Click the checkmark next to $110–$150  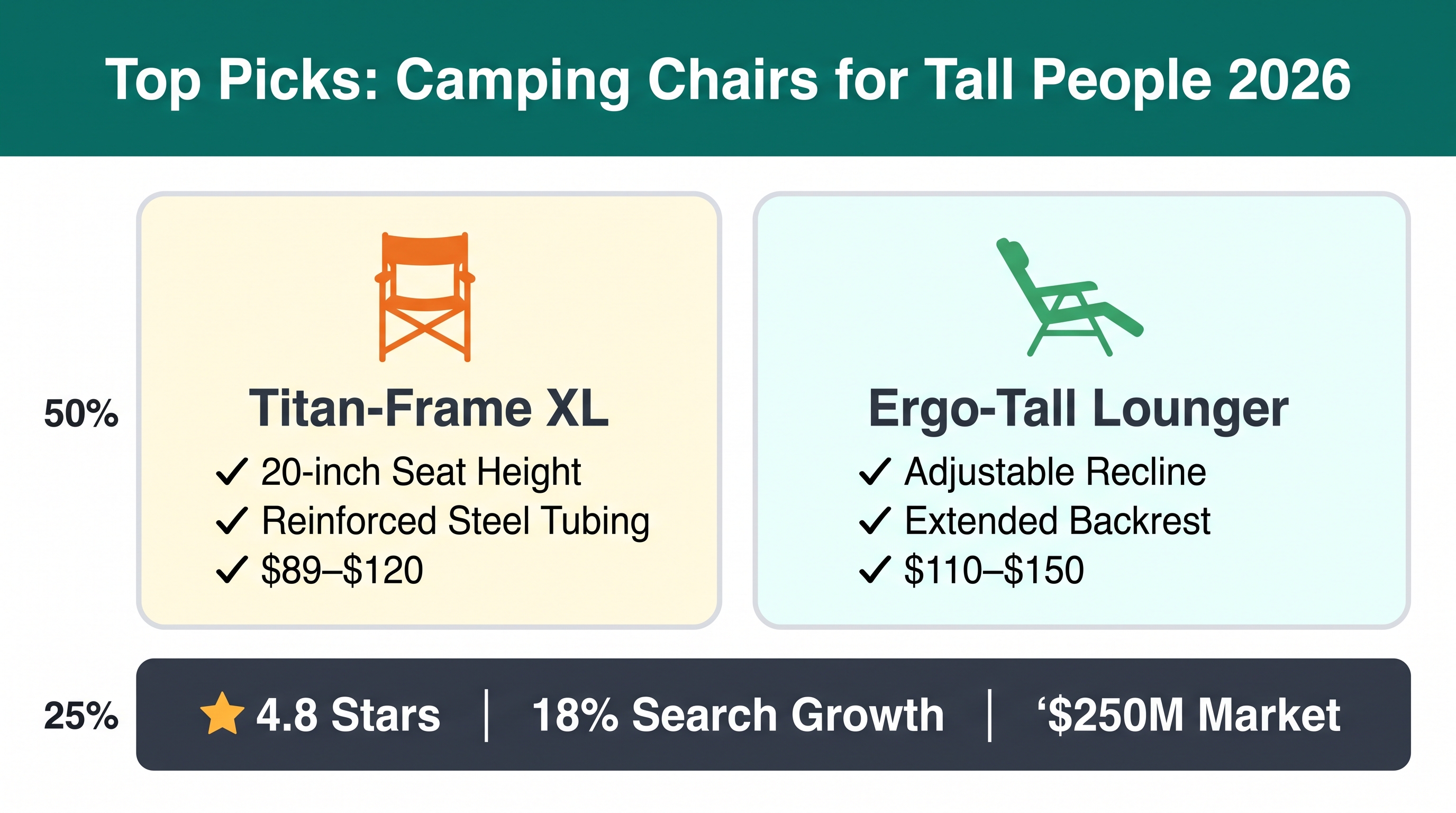click(x=875, y=570)
